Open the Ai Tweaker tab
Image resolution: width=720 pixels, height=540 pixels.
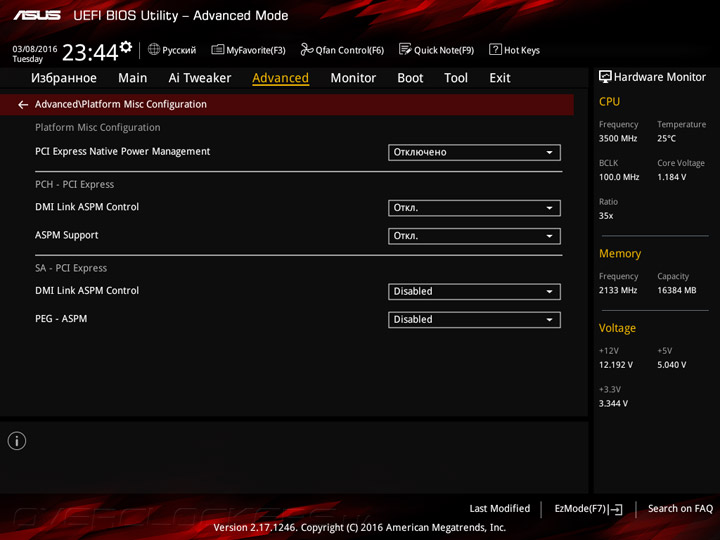tap(200, 78)
